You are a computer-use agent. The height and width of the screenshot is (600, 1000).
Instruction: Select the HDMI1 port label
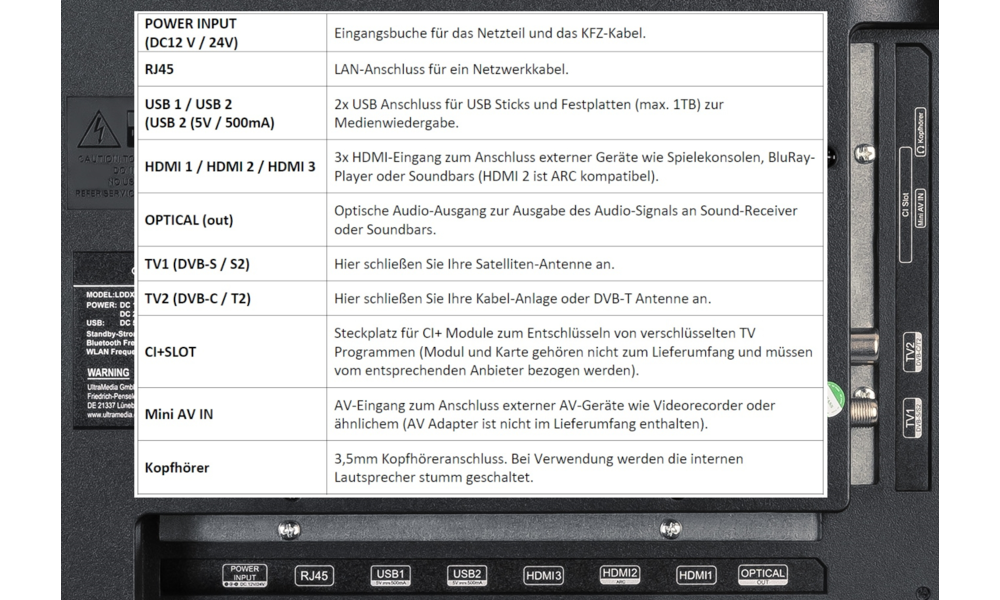coord(696,576)
